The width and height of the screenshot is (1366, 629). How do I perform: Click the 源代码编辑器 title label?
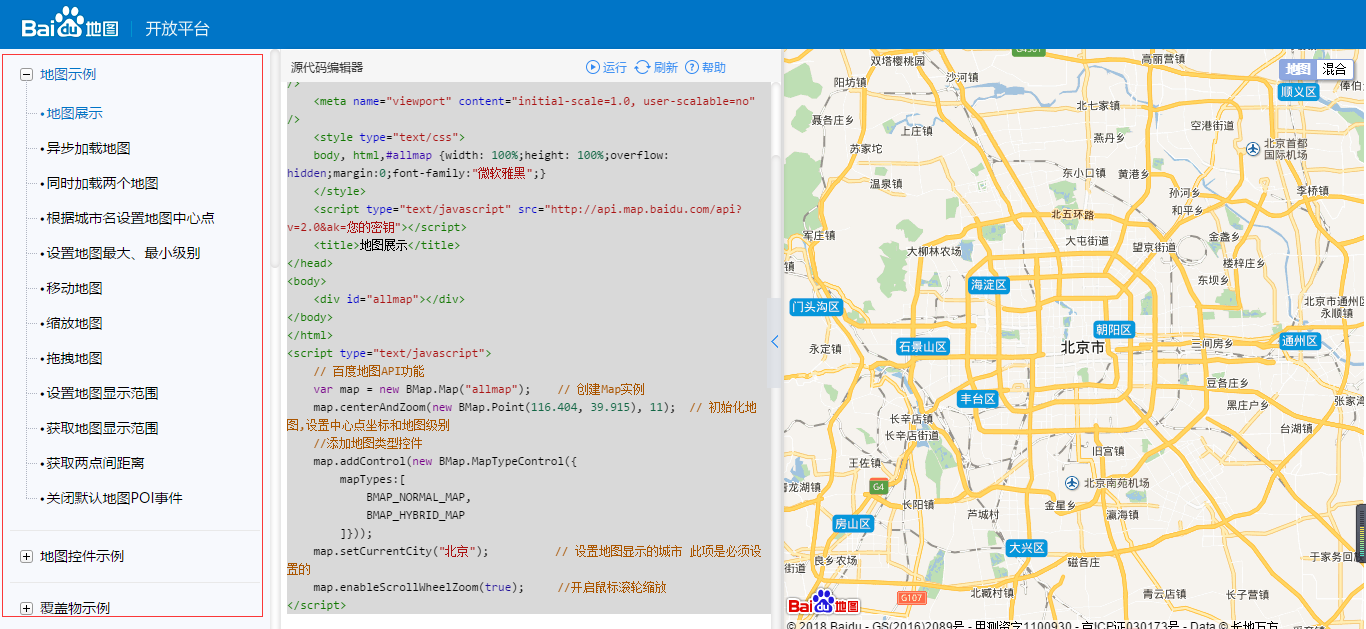point(327,68)
